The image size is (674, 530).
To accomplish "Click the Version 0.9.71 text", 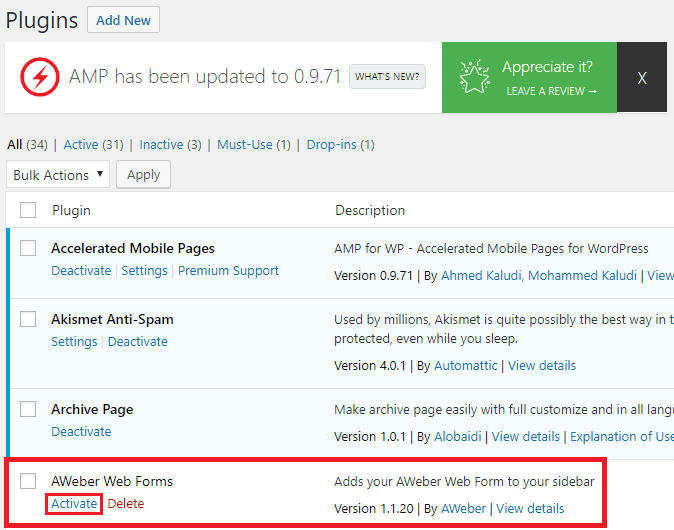I will (x=373, y=276).
